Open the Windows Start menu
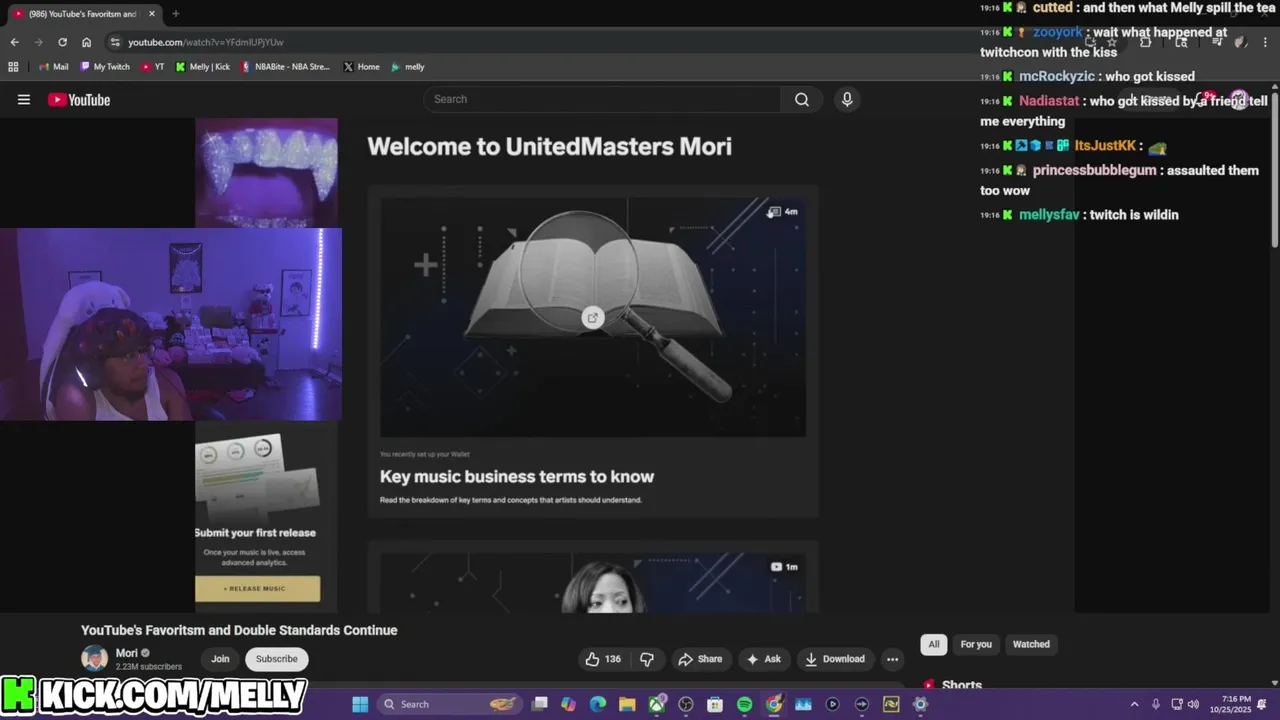This screenshot has width=1280, height=720. coord(360,704)
